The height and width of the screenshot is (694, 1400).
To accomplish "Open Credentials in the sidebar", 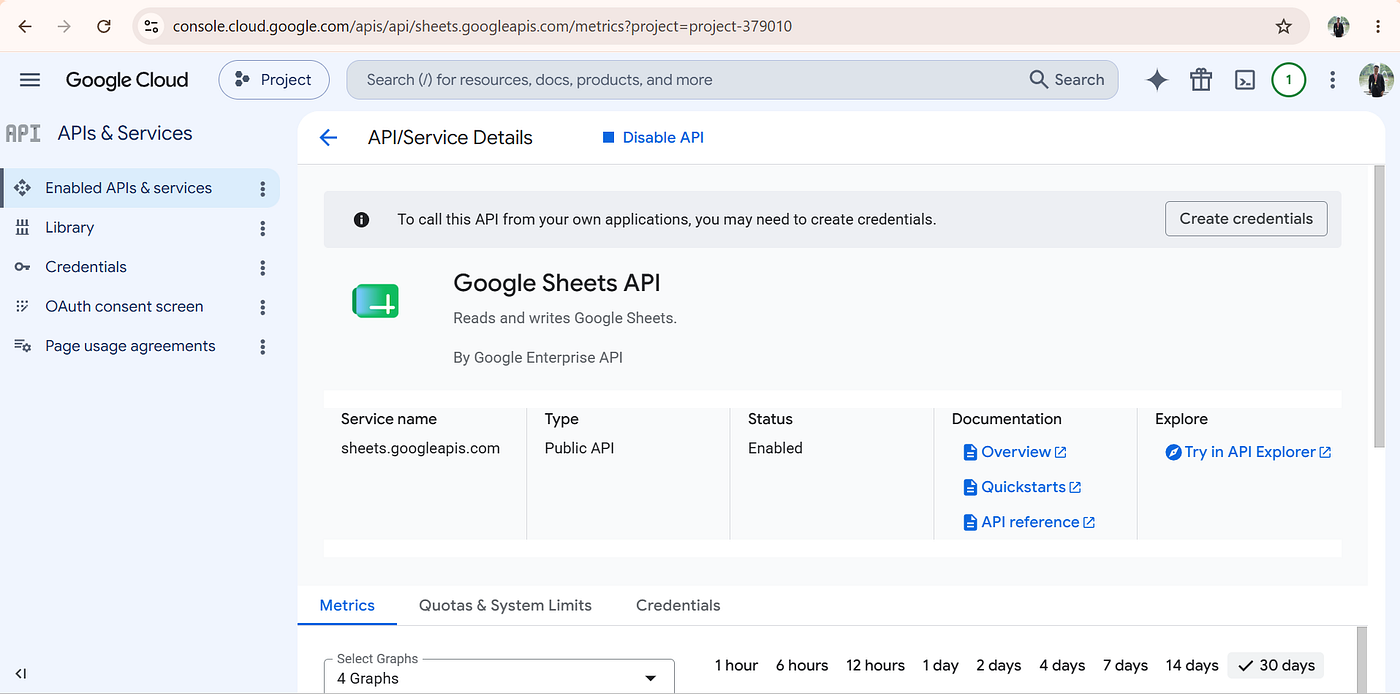I will pyautogui.click(x=86, y=267).
